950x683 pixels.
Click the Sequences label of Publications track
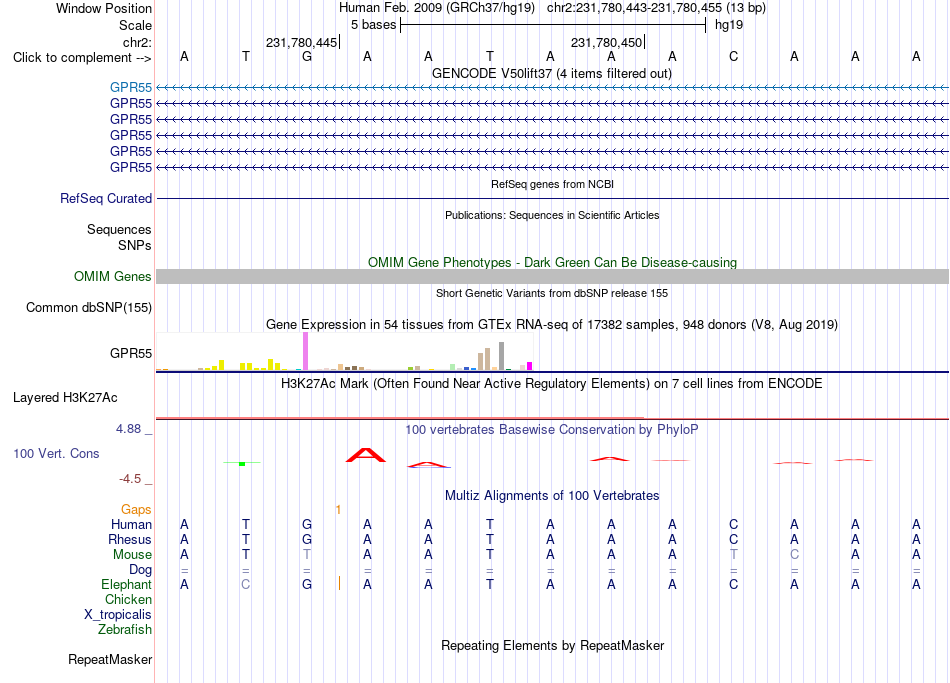pyautogui.click(x=119, y=229)
